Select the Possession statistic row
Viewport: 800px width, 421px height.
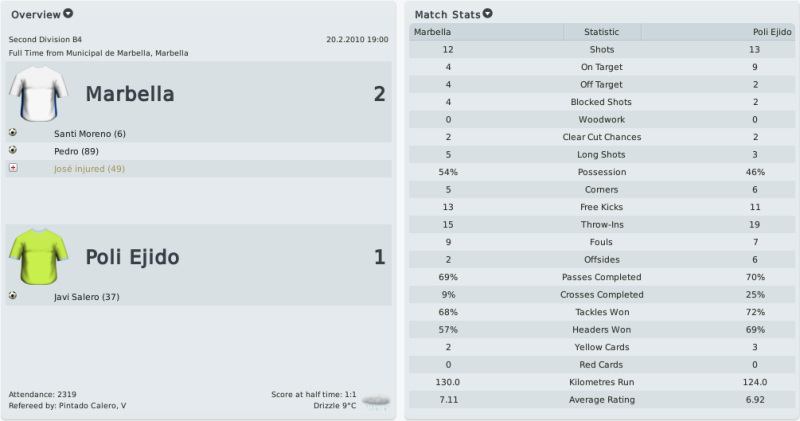pyautogui.click(x=602, y=172)
